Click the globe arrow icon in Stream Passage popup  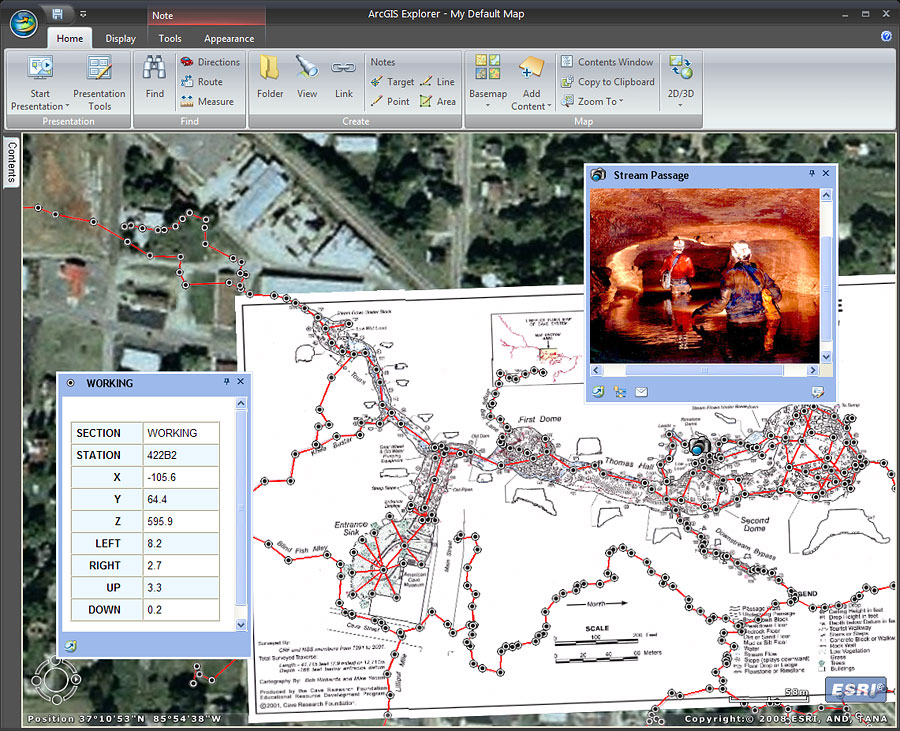(598, 392)
